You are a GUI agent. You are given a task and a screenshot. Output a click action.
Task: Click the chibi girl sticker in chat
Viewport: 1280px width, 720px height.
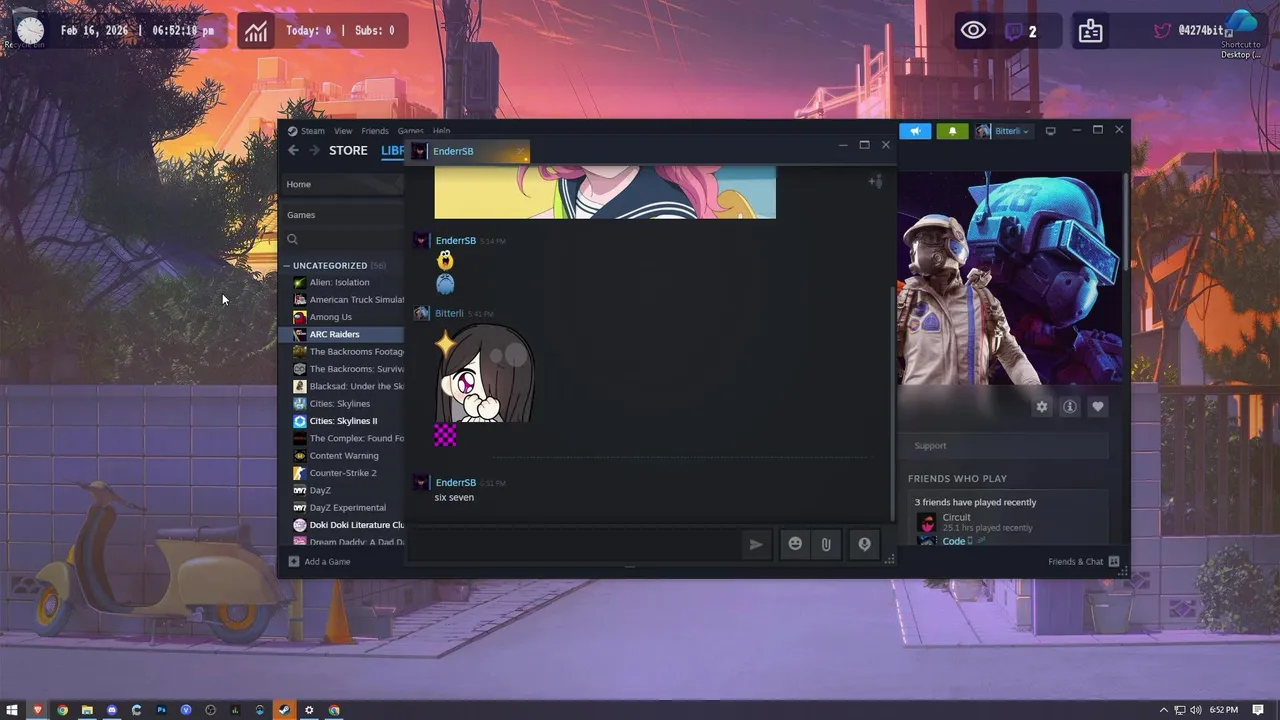coord(484,373)
